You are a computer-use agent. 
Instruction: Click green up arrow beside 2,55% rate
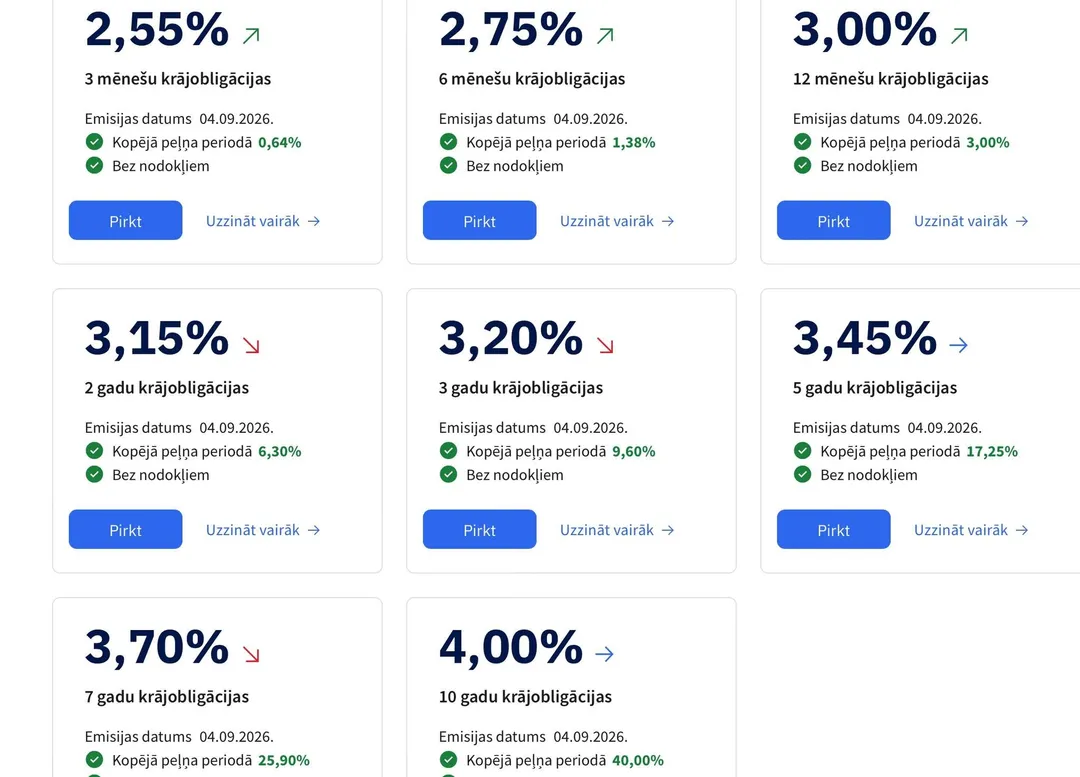point(251,35)
